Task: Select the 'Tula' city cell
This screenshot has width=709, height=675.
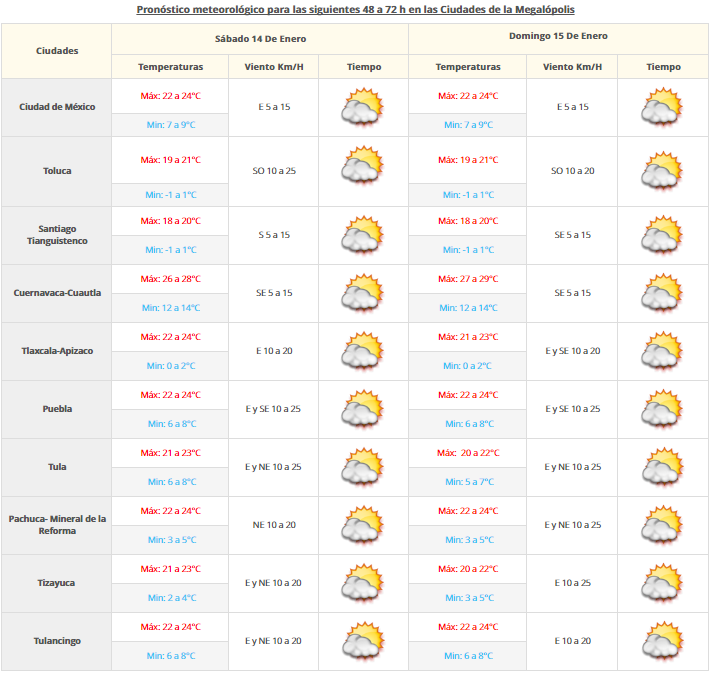Action: 57,467
